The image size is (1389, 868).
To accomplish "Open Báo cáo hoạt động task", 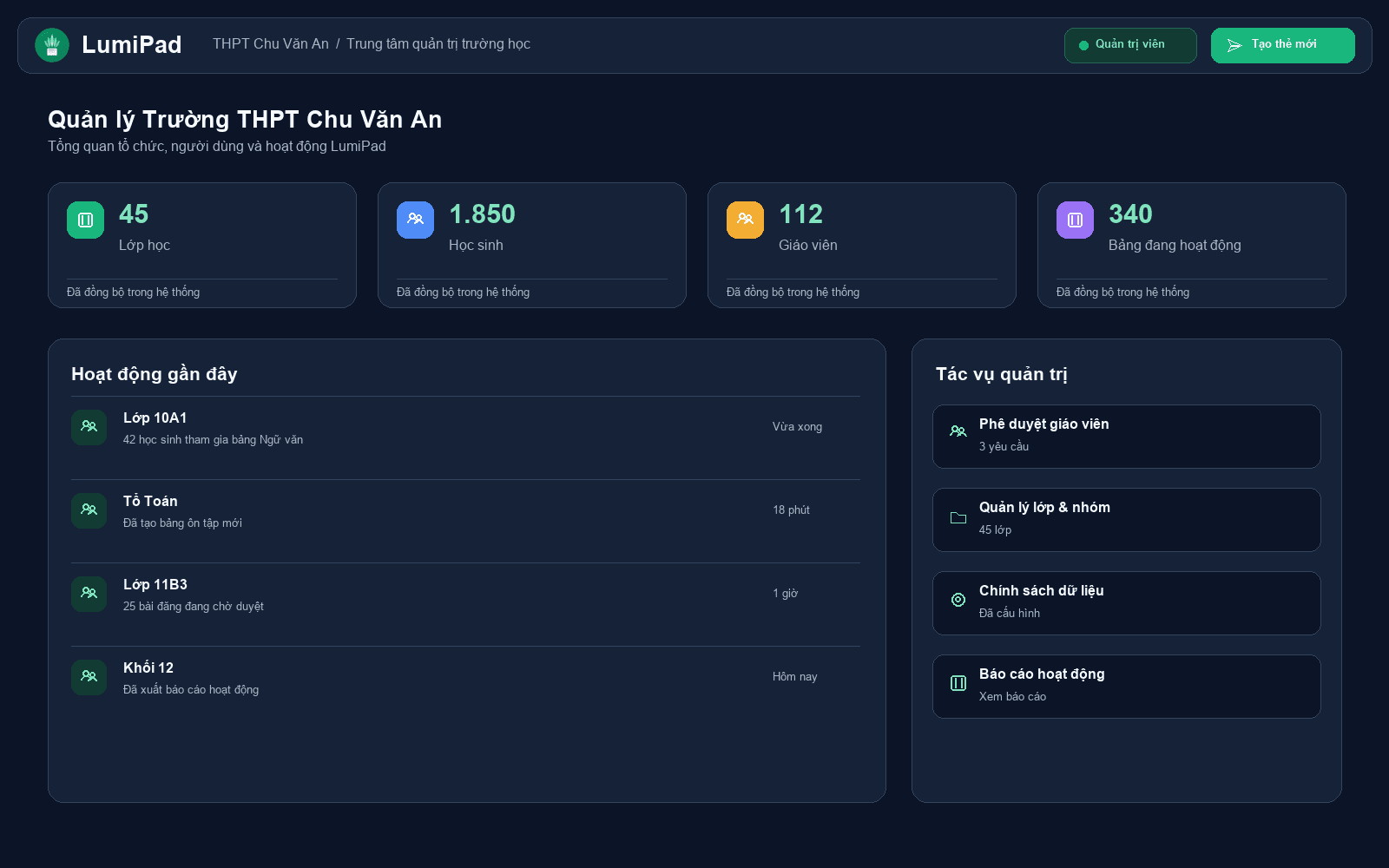I will click(1127, 687).
